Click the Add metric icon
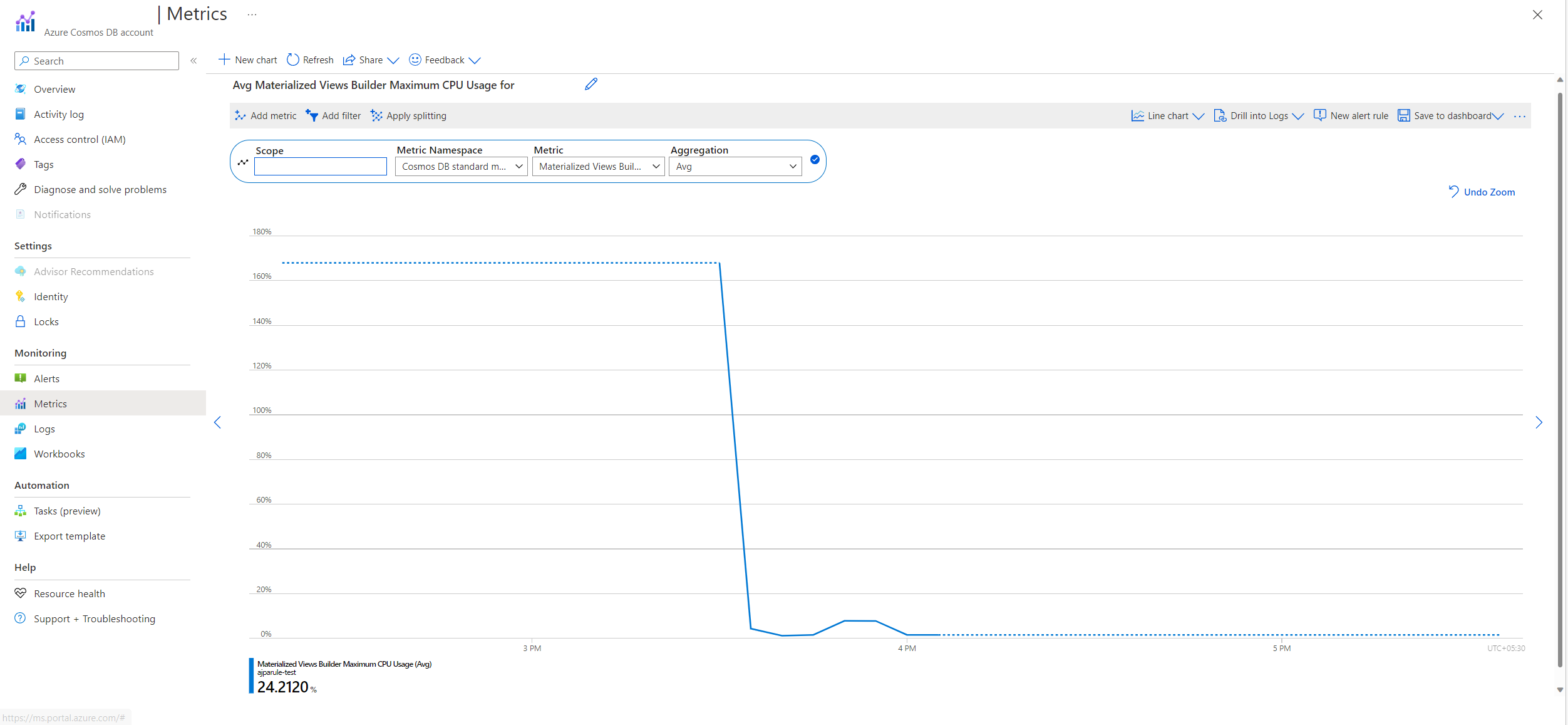Screen dimensions: 1568x725 (x=240, y=115)
